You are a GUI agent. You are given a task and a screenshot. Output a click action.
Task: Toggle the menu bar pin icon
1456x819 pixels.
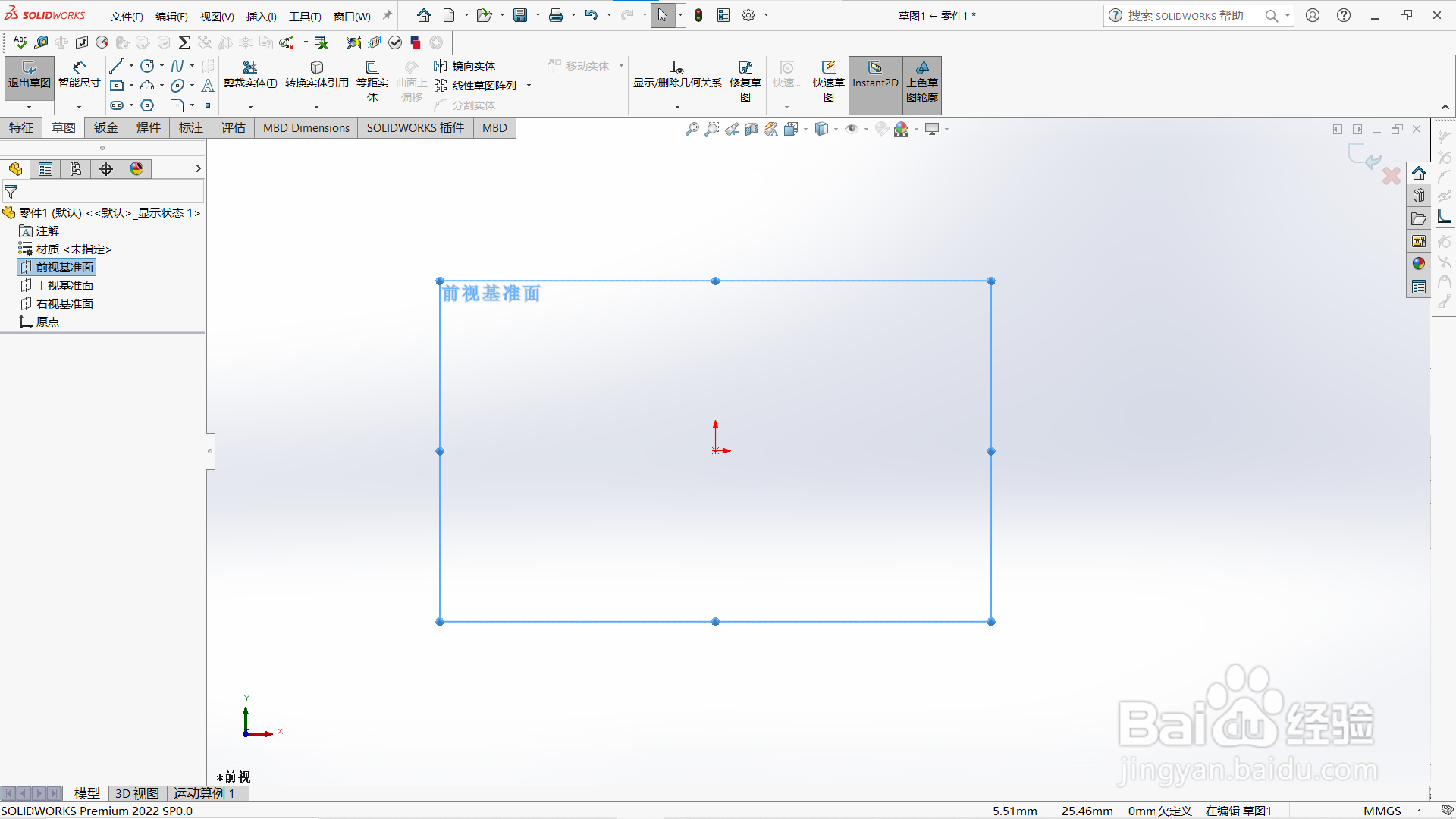[388, 15]
